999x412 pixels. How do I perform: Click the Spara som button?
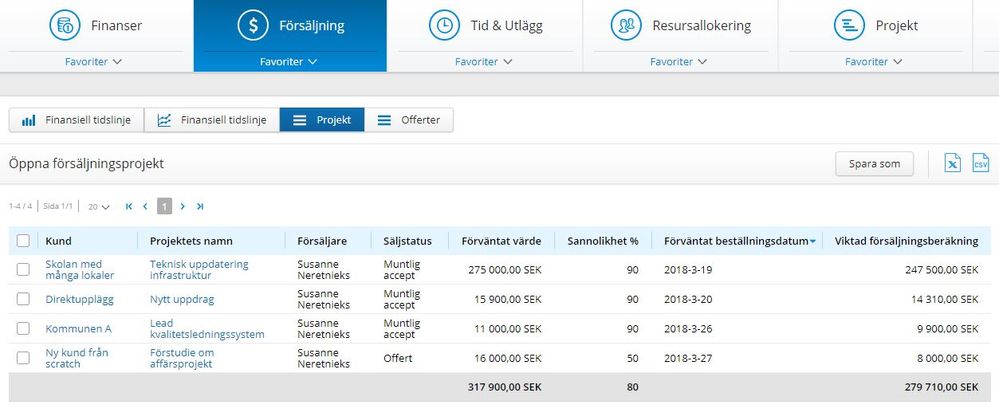tap(874, 164)
